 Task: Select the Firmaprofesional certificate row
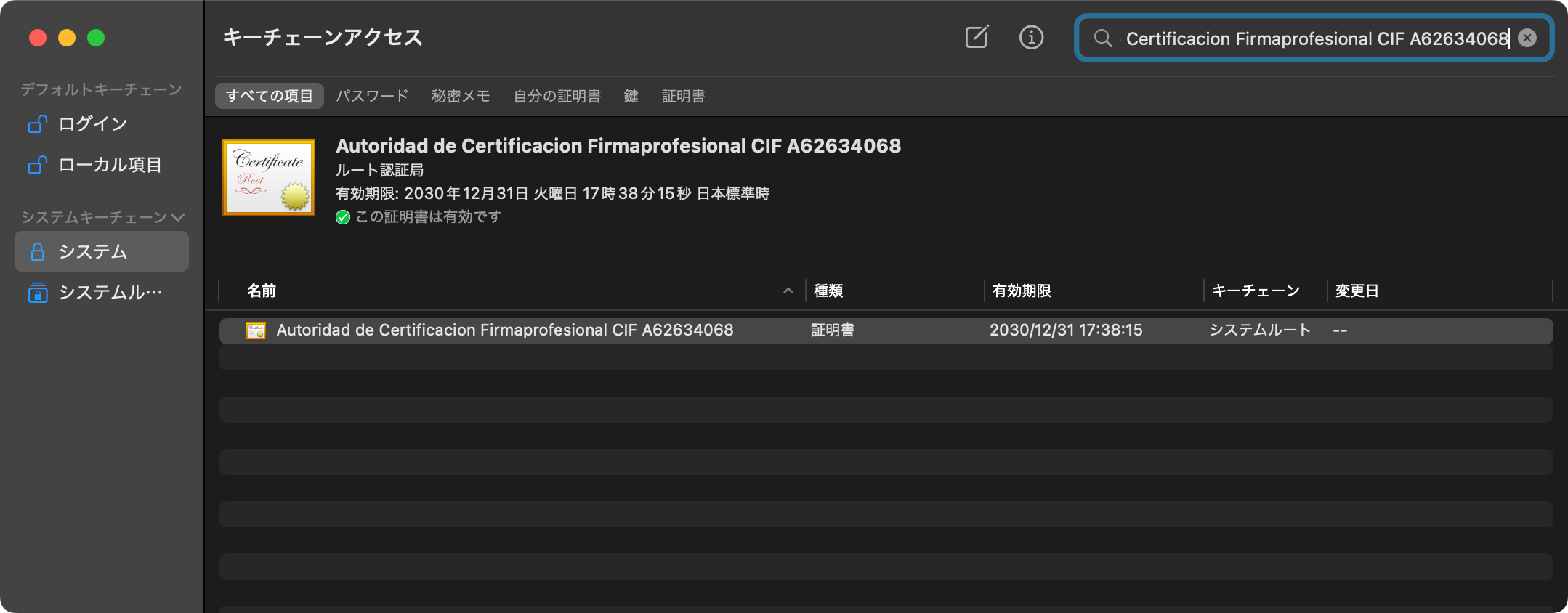[x=504, y=330]
